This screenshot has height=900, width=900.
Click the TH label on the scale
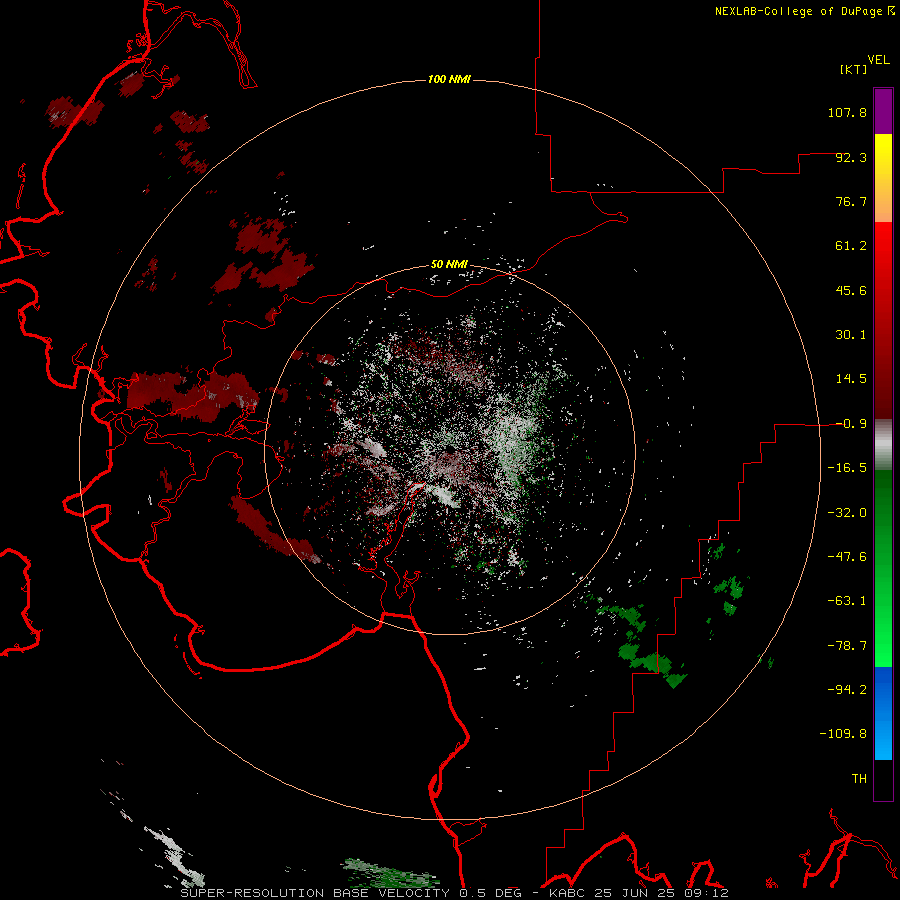(859, 779)
